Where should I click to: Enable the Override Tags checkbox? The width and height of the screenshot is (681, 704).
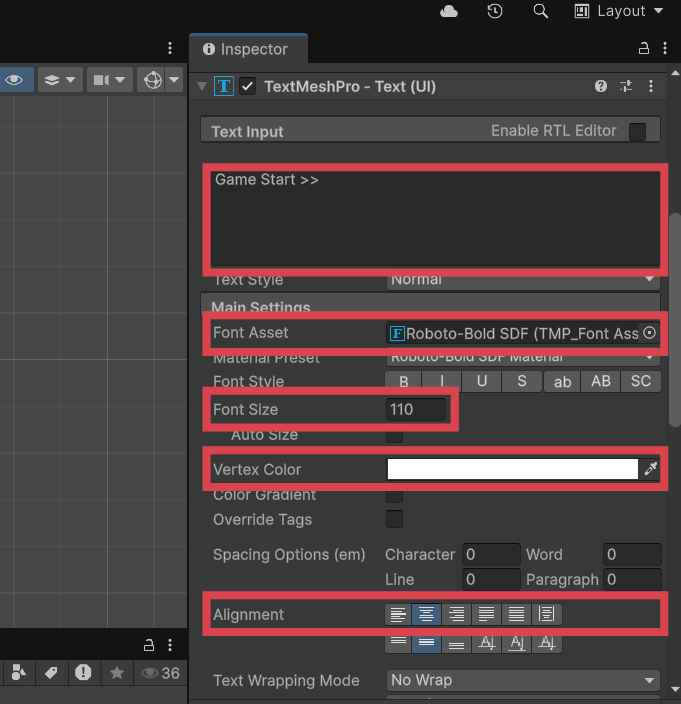(x=395, y=519)
